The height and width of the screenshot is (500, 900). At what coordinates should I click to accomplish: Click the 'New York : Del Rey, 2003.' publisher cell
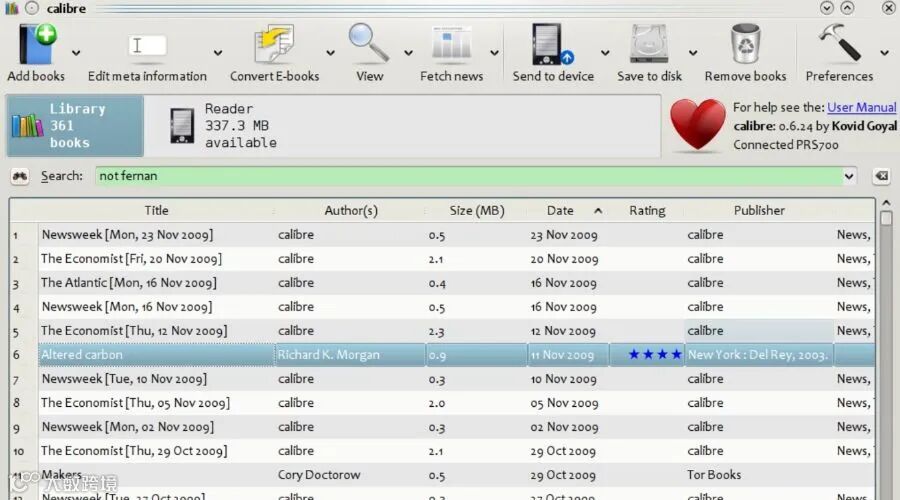(759, 355)
